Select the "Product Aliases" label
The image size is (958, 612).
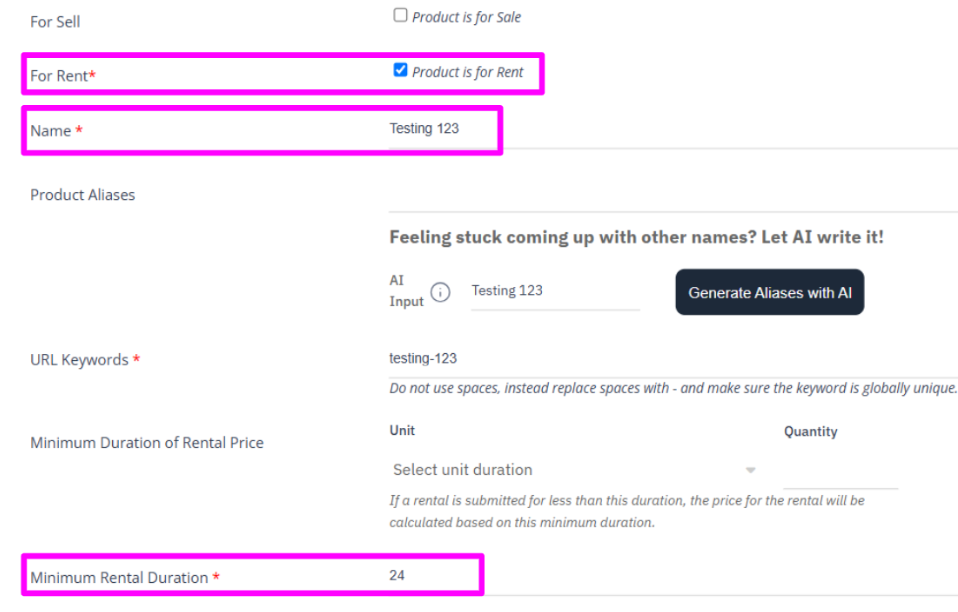tap(82, 194)
